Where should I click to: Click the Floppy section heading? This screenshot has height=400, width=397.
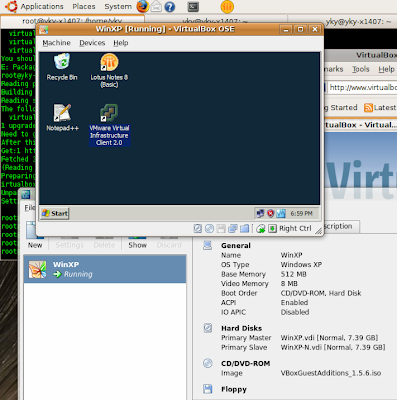click(x=234, y=389)
